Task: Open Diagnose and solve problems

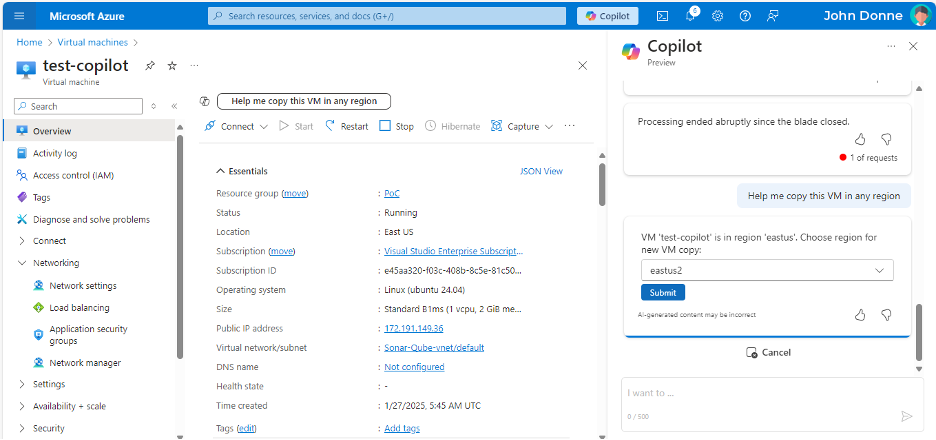Action: [90, 219]
